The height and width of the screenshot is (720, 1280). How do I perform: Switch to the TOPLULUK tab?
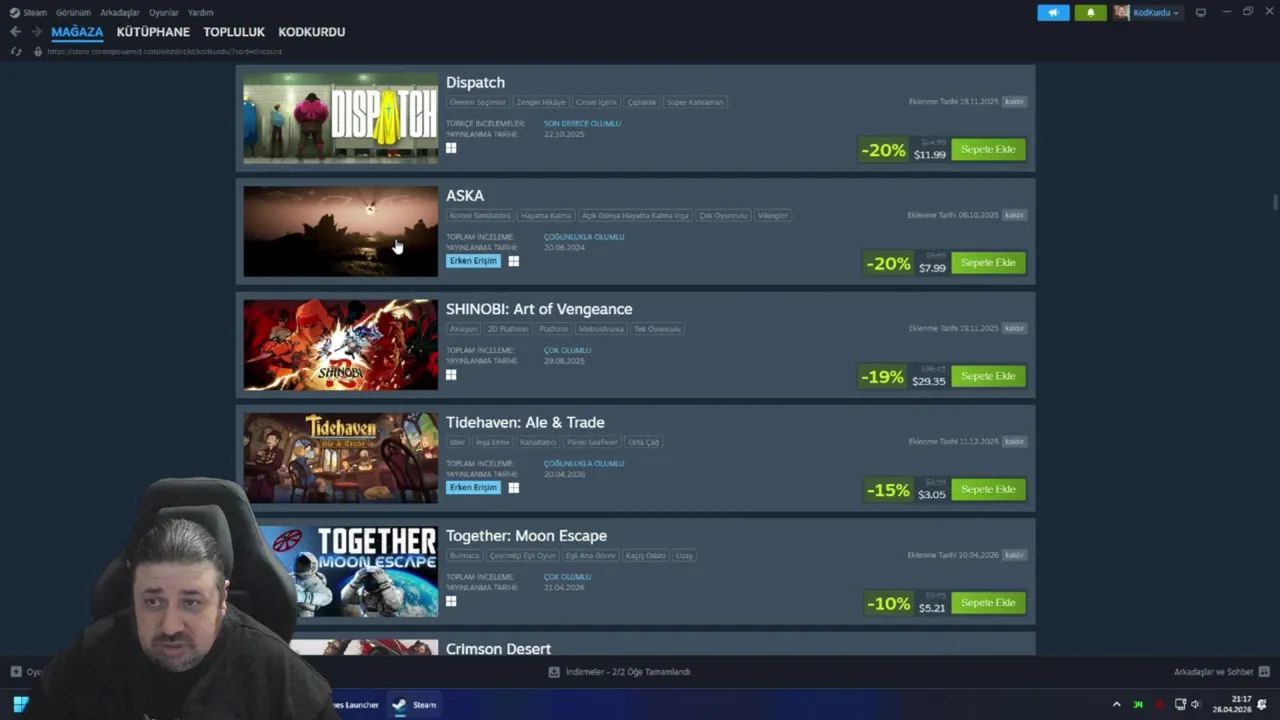tap(234, 32)
